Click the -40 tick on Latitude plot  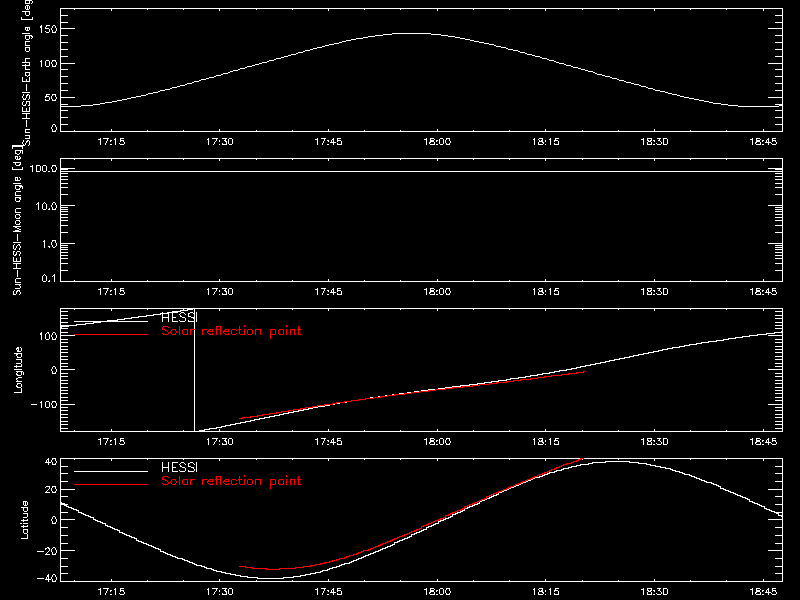(47, 579)
